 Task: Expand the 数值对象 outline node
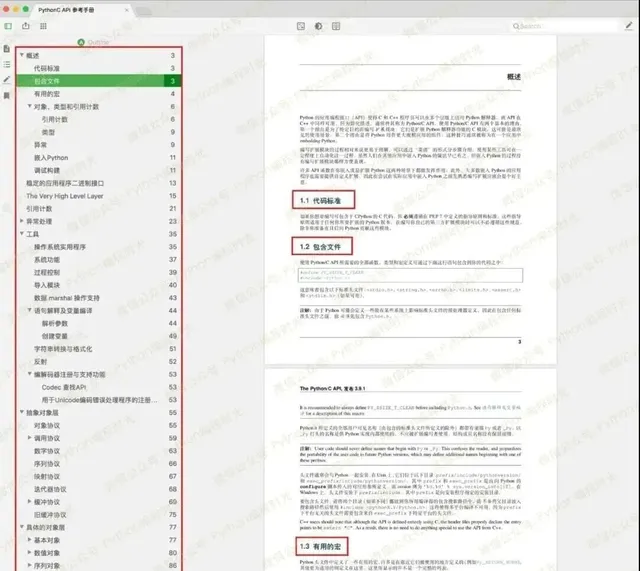[29, 552]
